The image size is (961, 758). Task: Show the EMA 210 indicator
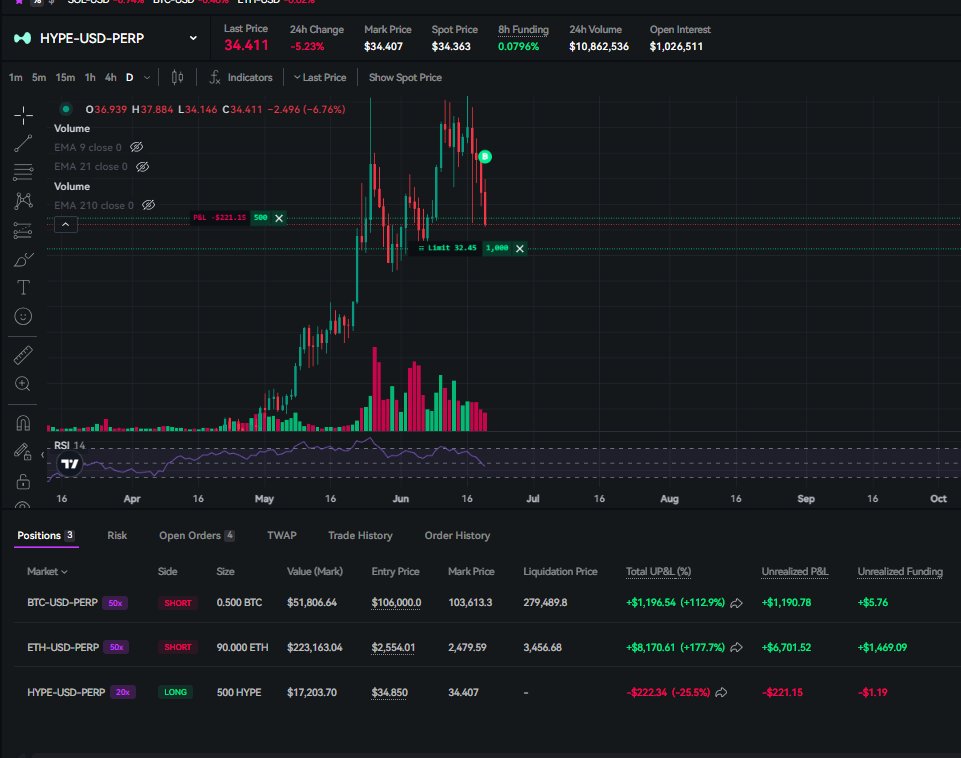click(148, 205)
